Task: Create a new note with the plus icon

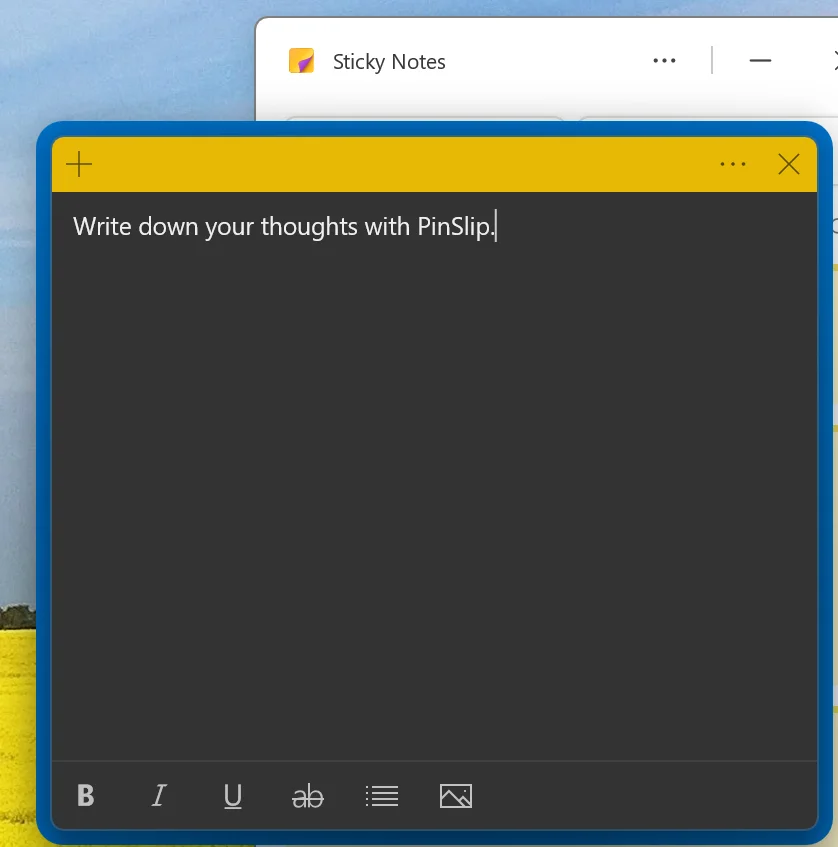Action: pyautogui.click(x=79, y=164)
